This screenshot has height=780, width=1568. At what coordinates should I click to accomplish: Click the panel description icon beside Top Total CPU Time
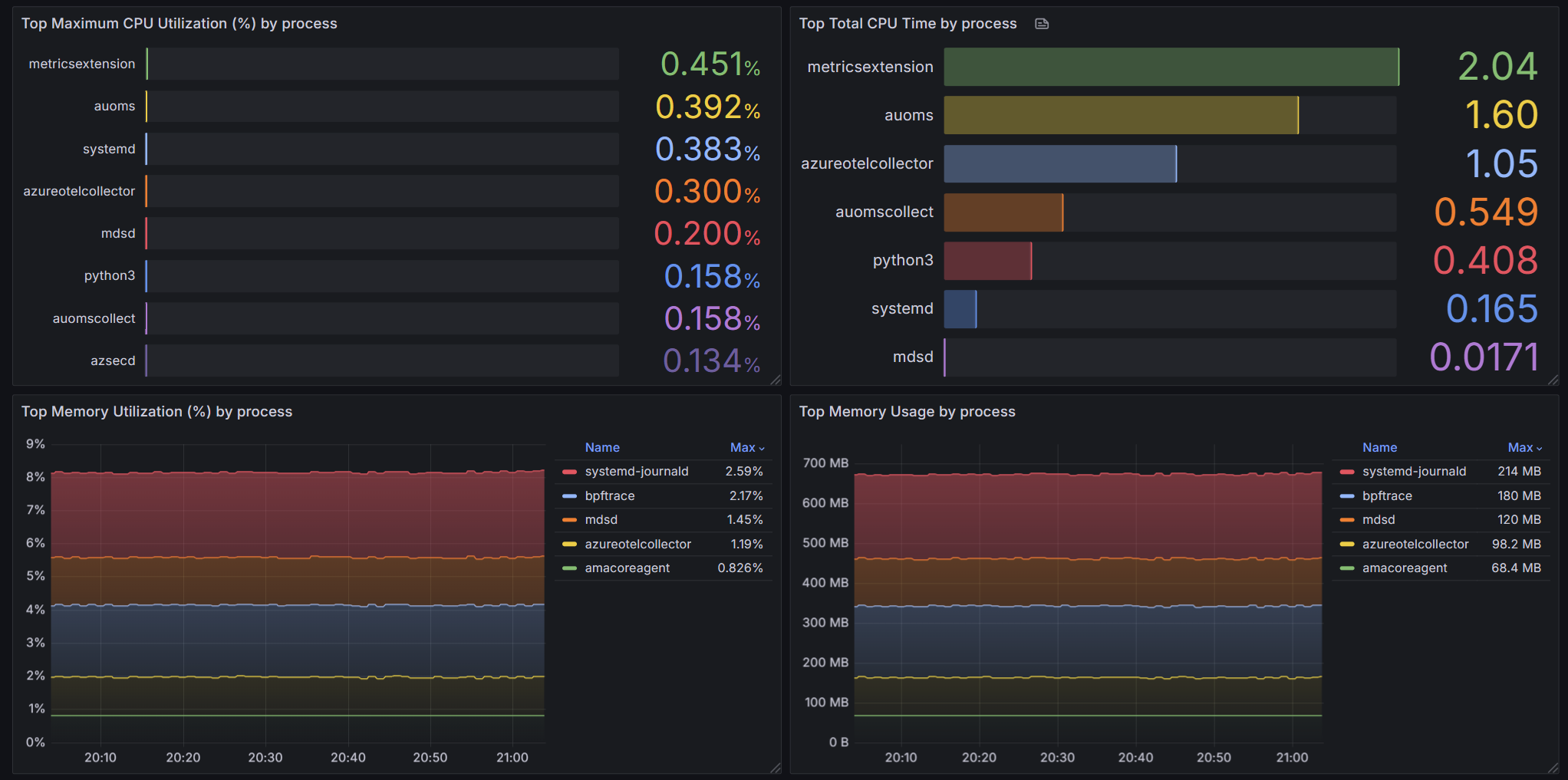coord(1042,24)
